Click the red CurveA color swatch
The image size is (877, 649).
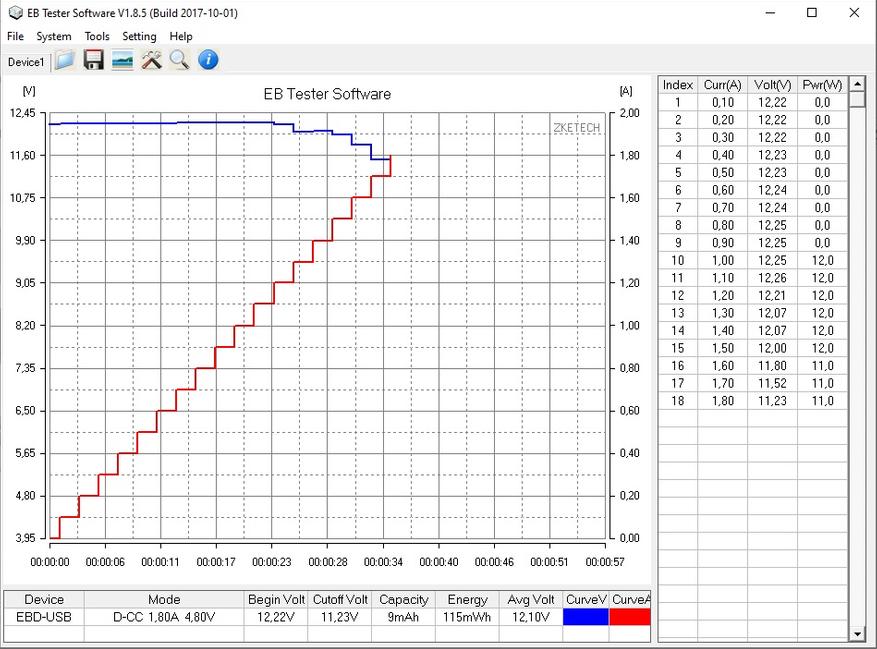point(630,617)
